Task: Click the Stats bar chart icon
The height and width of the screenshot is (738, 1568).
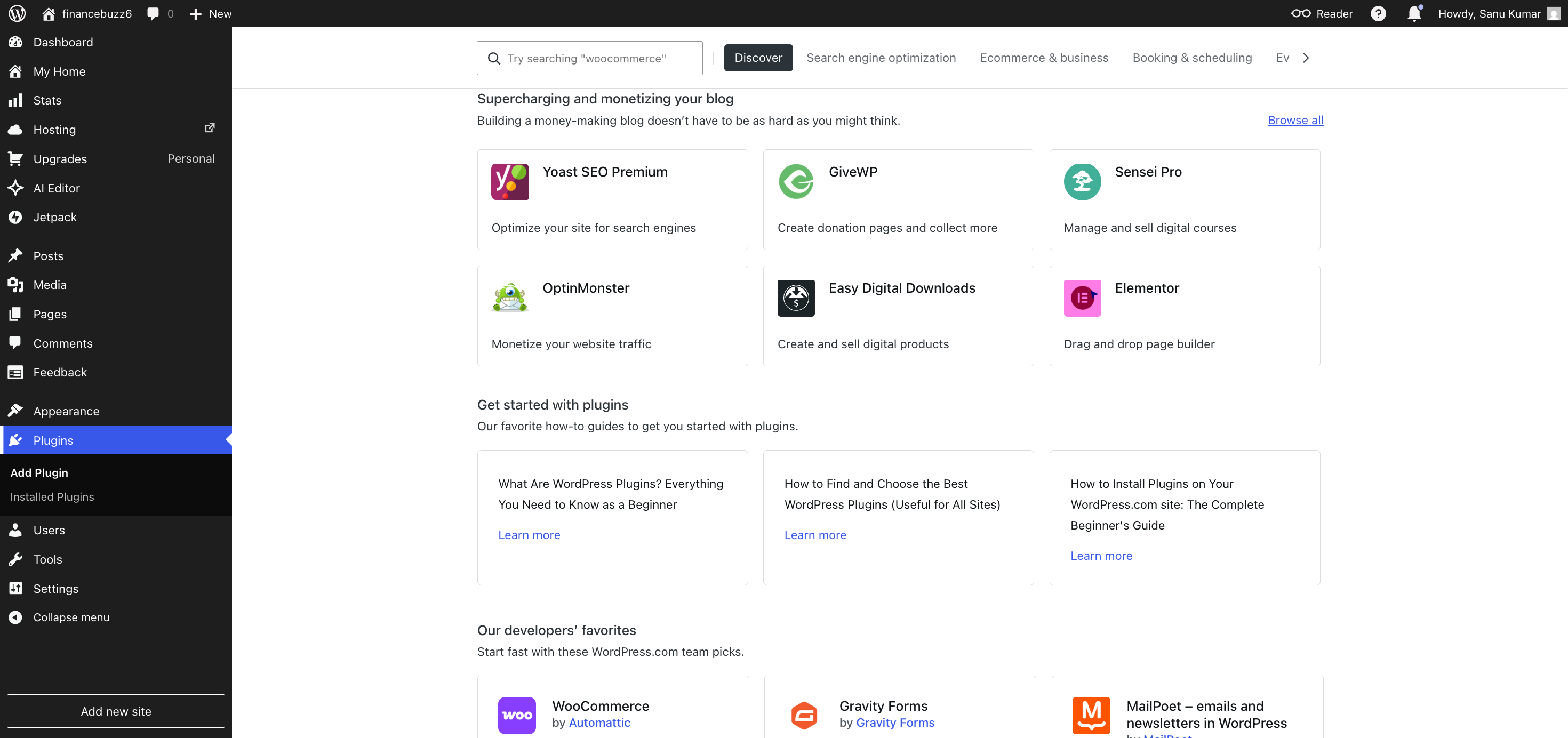Action: pos(16,100)
